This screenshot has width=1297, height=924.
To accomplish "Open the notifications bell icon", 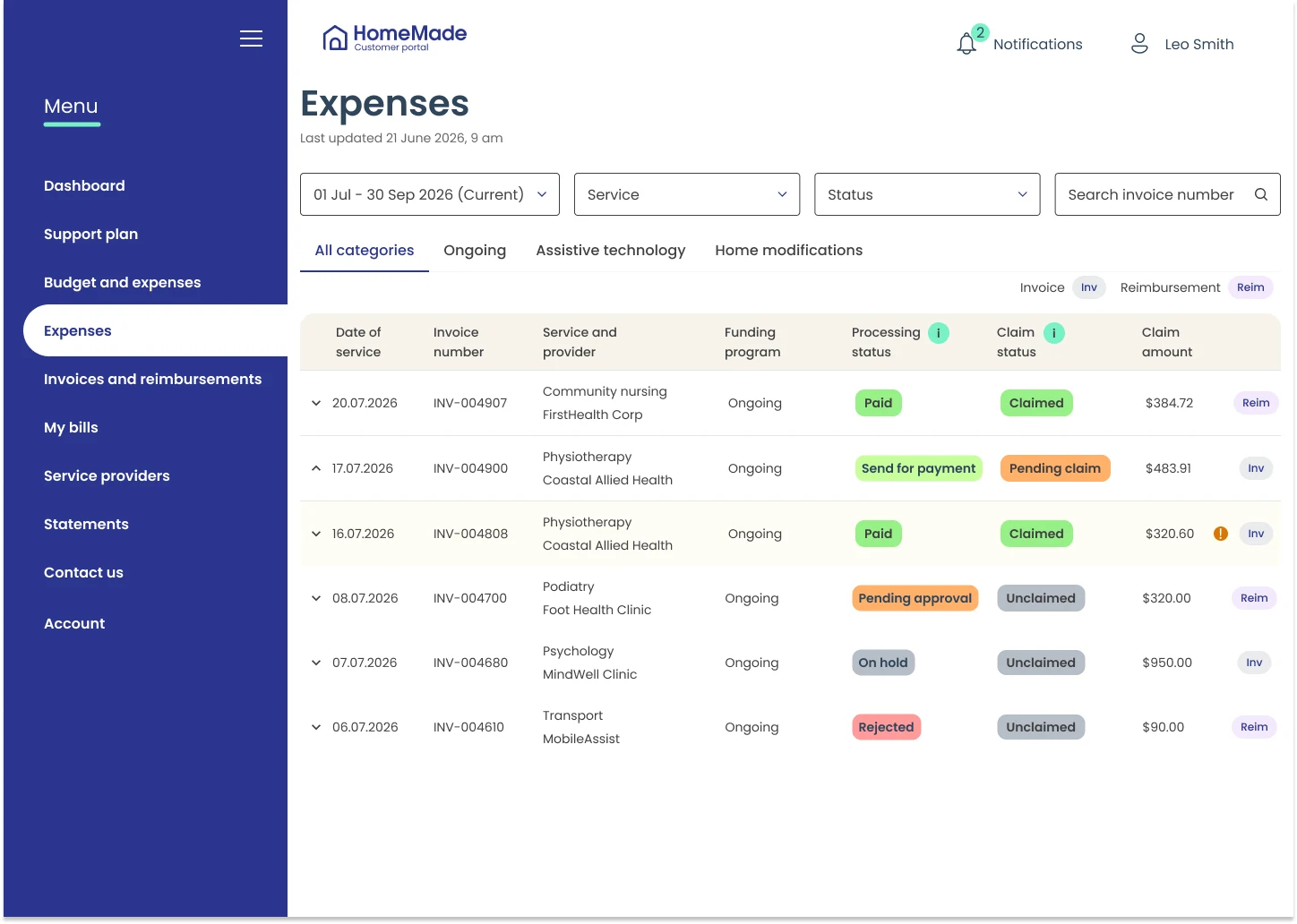I will (966, 44).
